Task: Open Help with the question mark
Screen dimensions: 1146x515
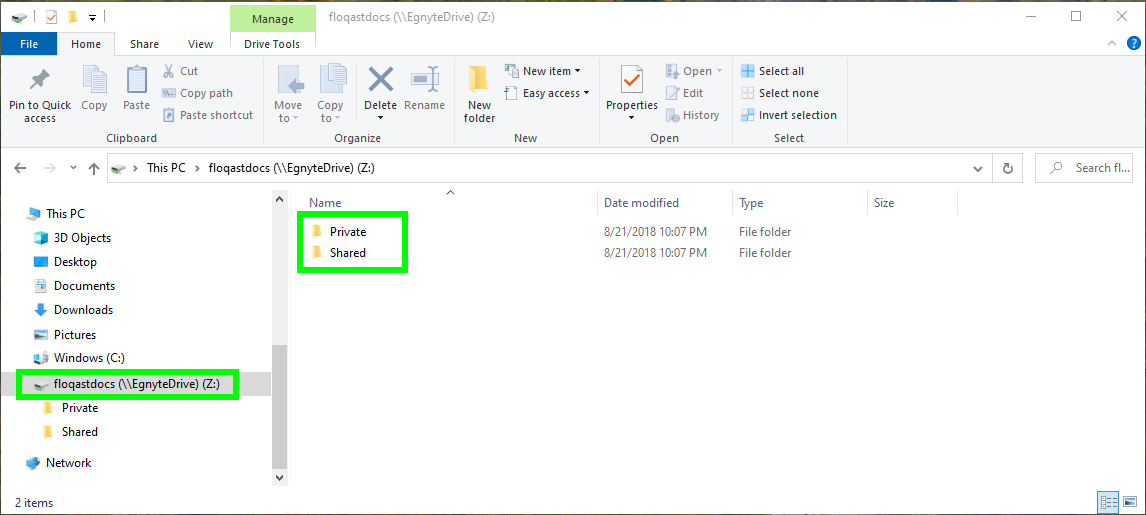Action: point(1133,44)
